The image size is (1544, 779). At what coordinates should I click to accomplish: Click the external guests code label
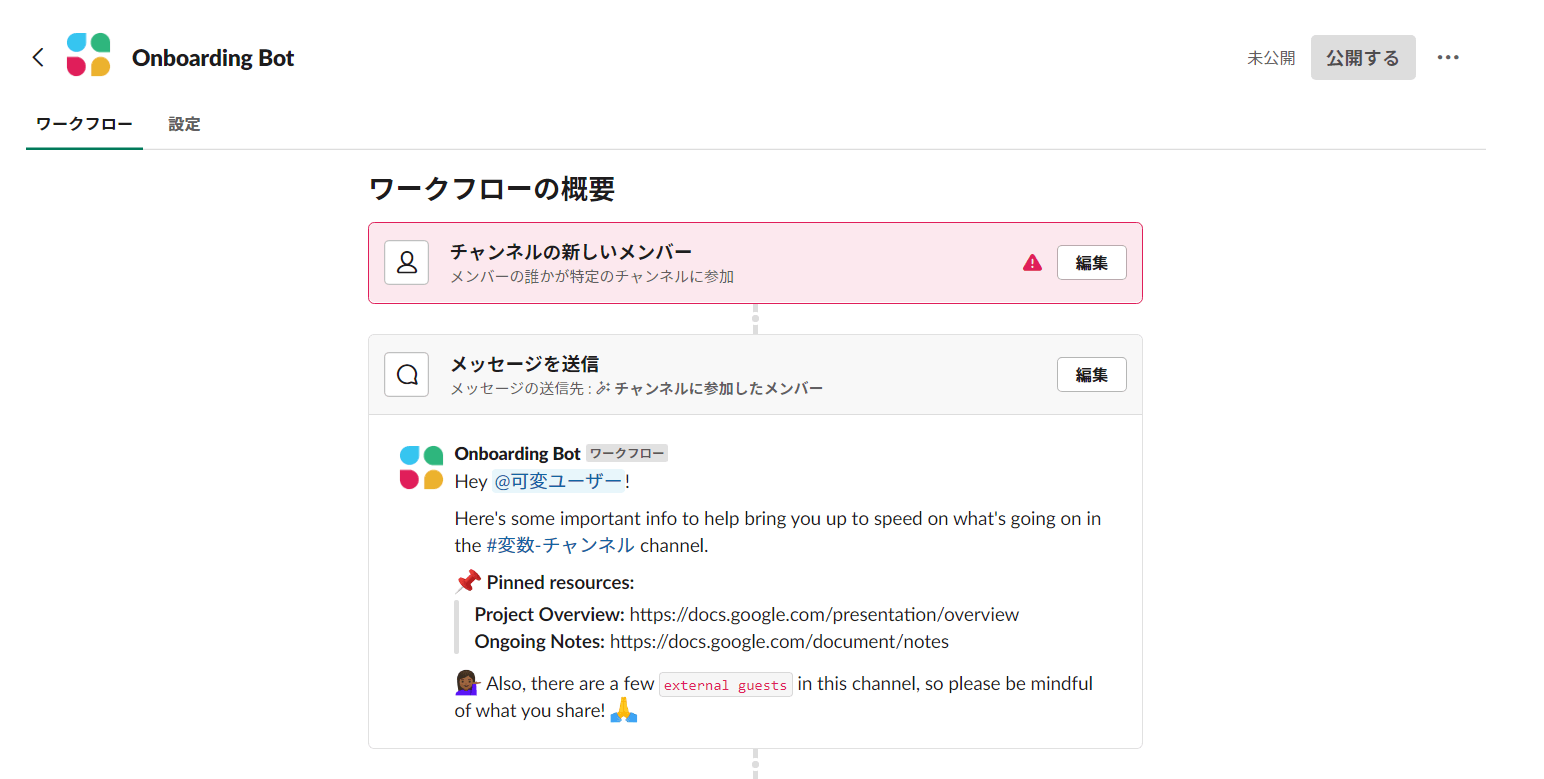point(725,685)
